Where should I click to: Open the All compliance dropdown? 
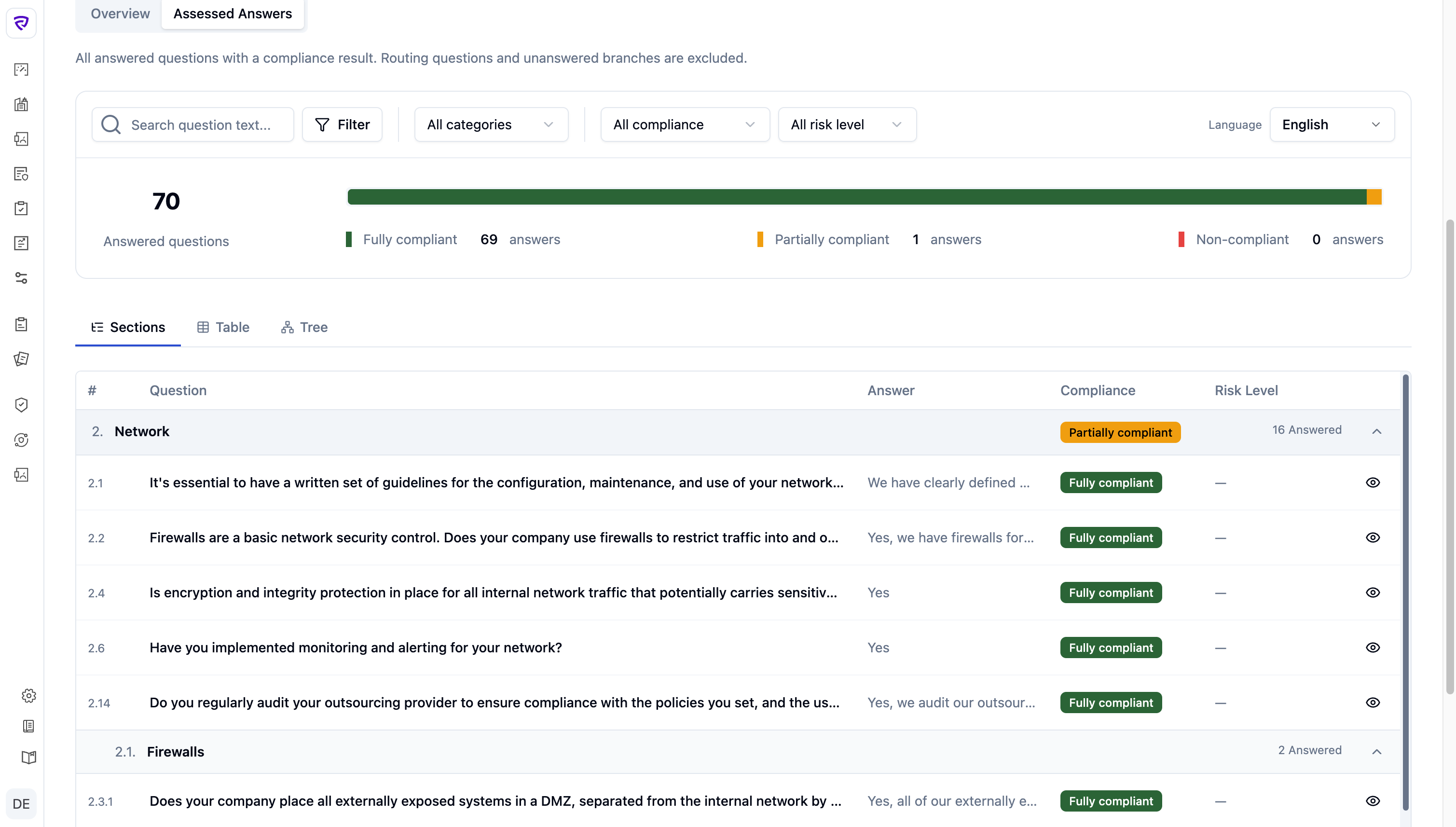point(685,124)
